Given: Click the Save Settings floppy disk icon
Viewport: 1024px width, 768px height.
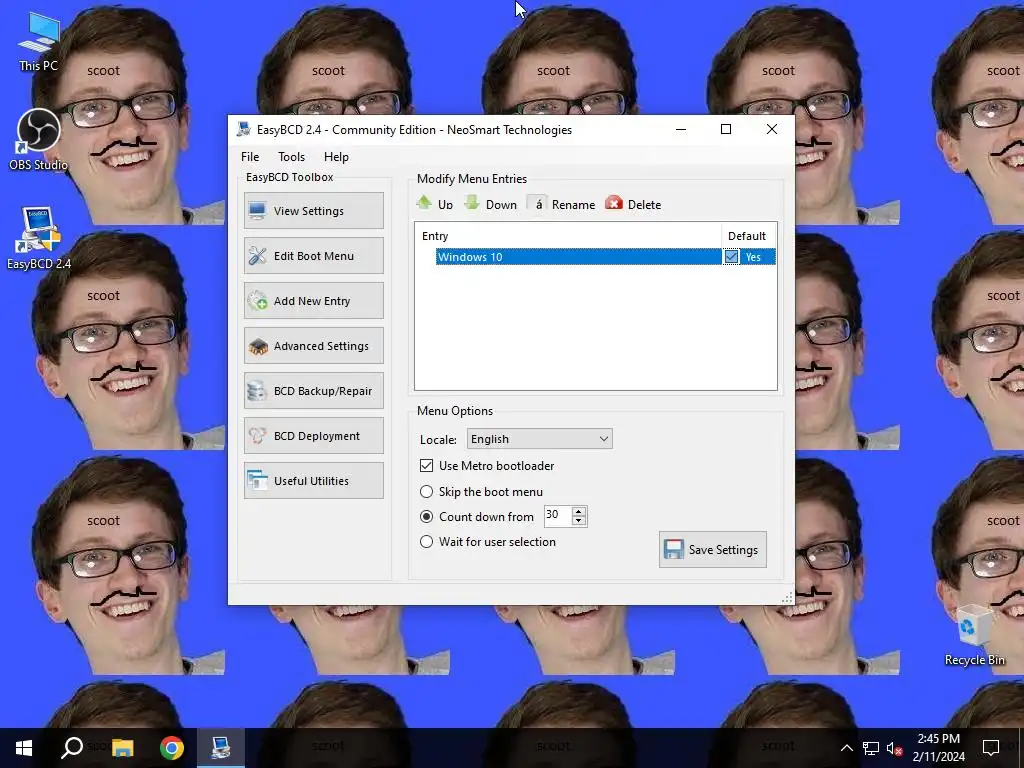Looking at the screenshot, I should tap(673, 549).
